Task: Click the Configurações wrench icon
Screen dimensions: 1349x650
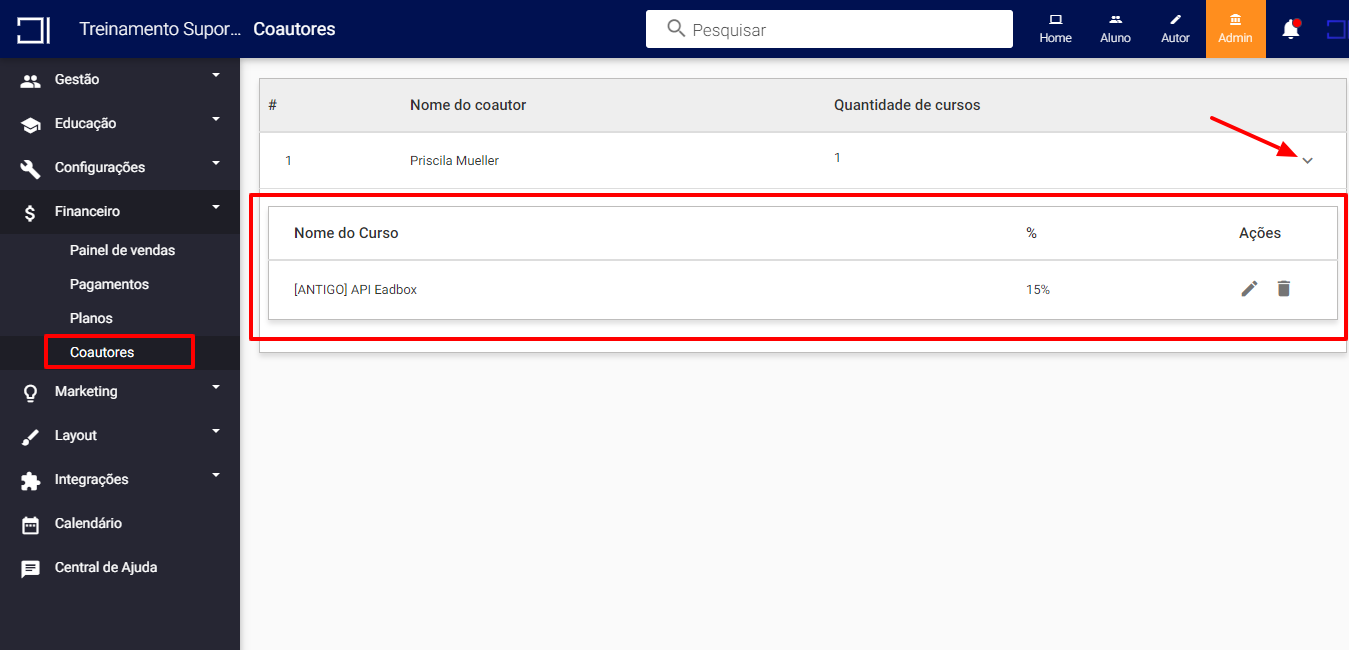Action: [31, 169]
